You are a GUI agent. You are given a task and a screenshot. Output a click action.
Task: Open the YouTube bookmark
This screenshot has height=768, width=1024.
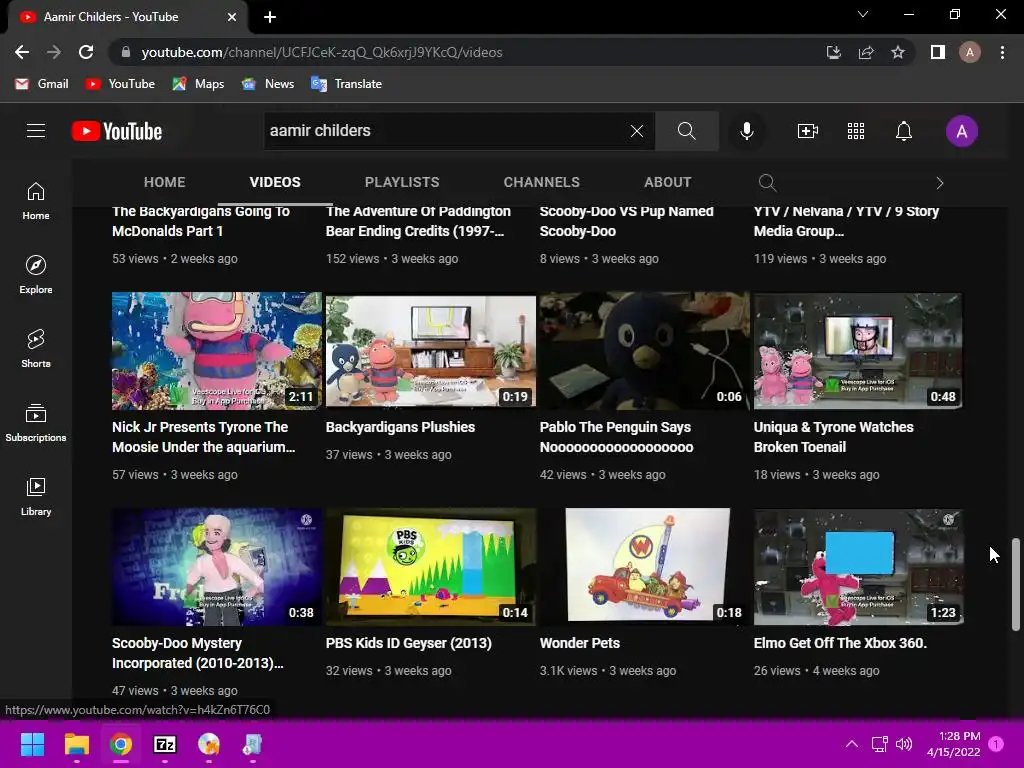[121, 84]
